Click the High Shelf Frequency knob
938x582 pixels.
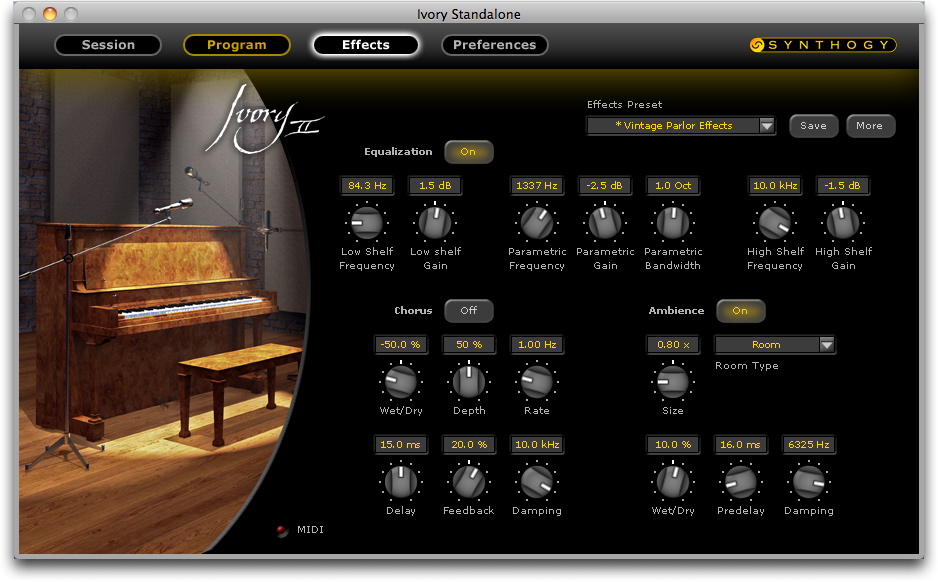click(775, 223)
